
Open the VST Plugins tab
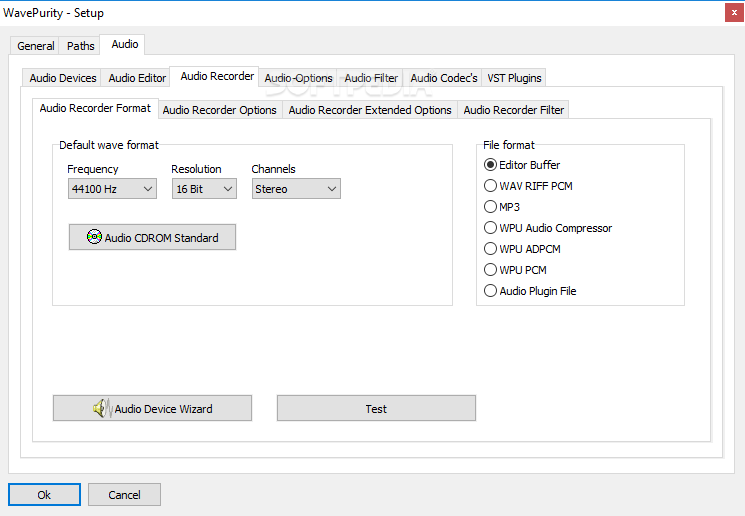pyautogui.click(x=514, y=78)
